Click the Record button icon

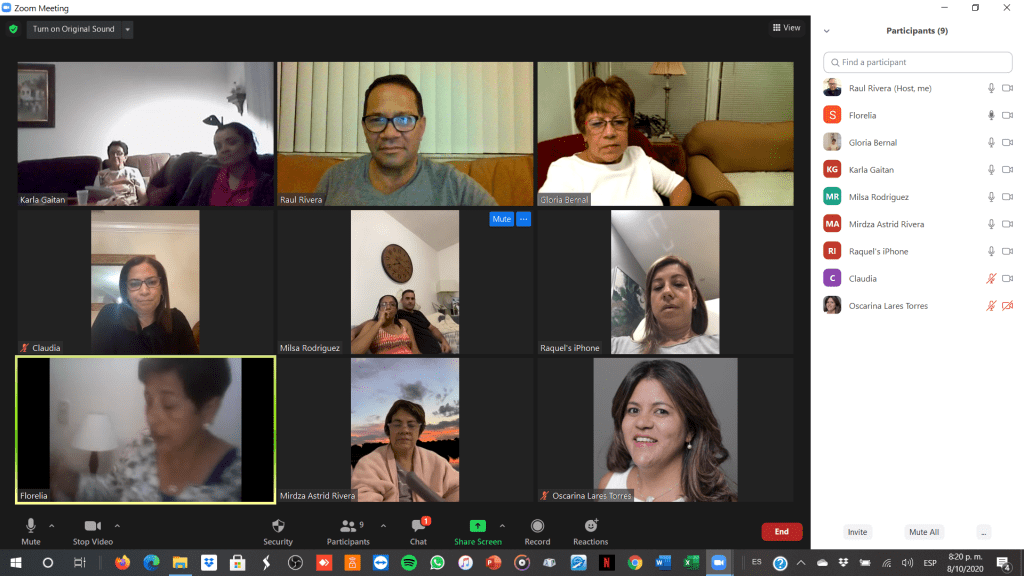click(x=537, y=526)
